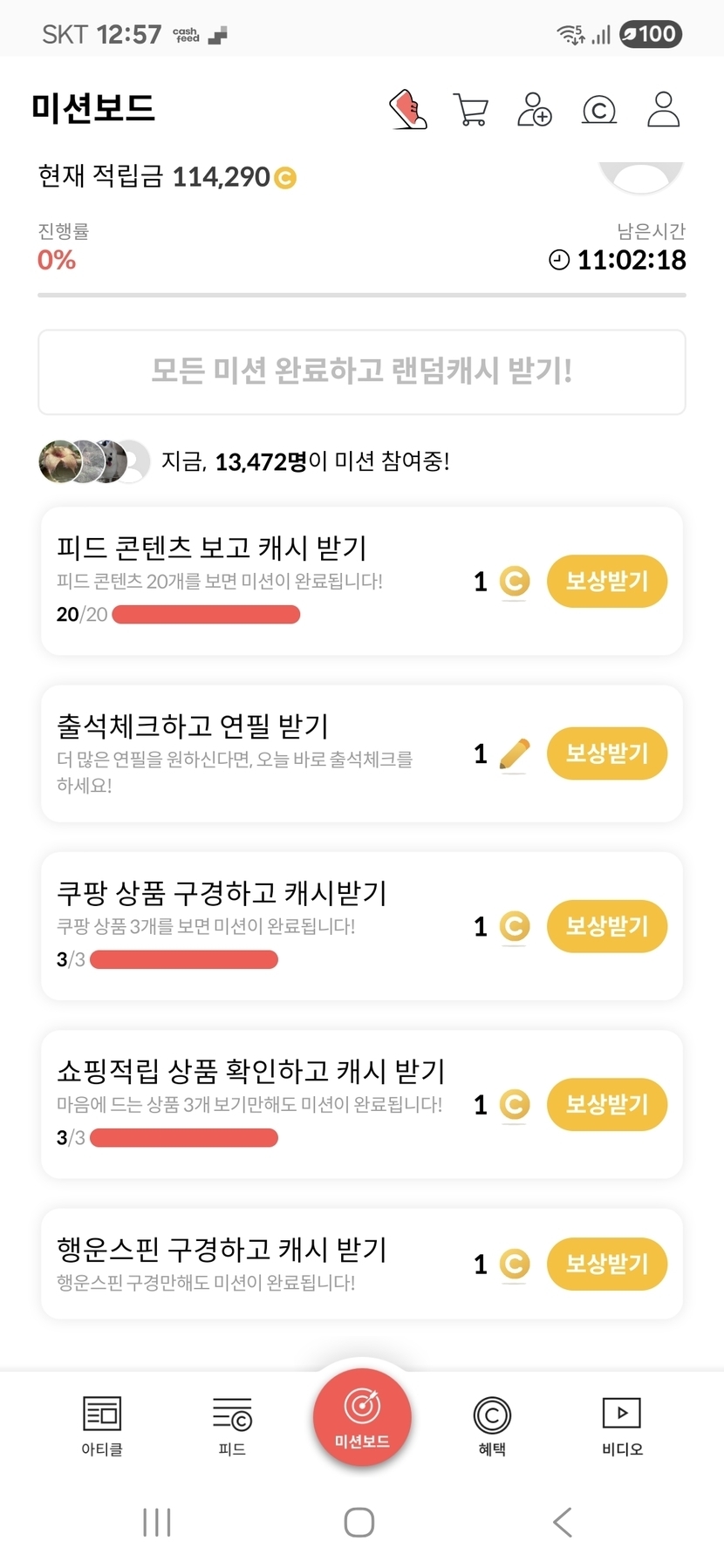Open the cash coin icon in header
The width and height of the screenshot is (724, 1568).
(598, 110)
